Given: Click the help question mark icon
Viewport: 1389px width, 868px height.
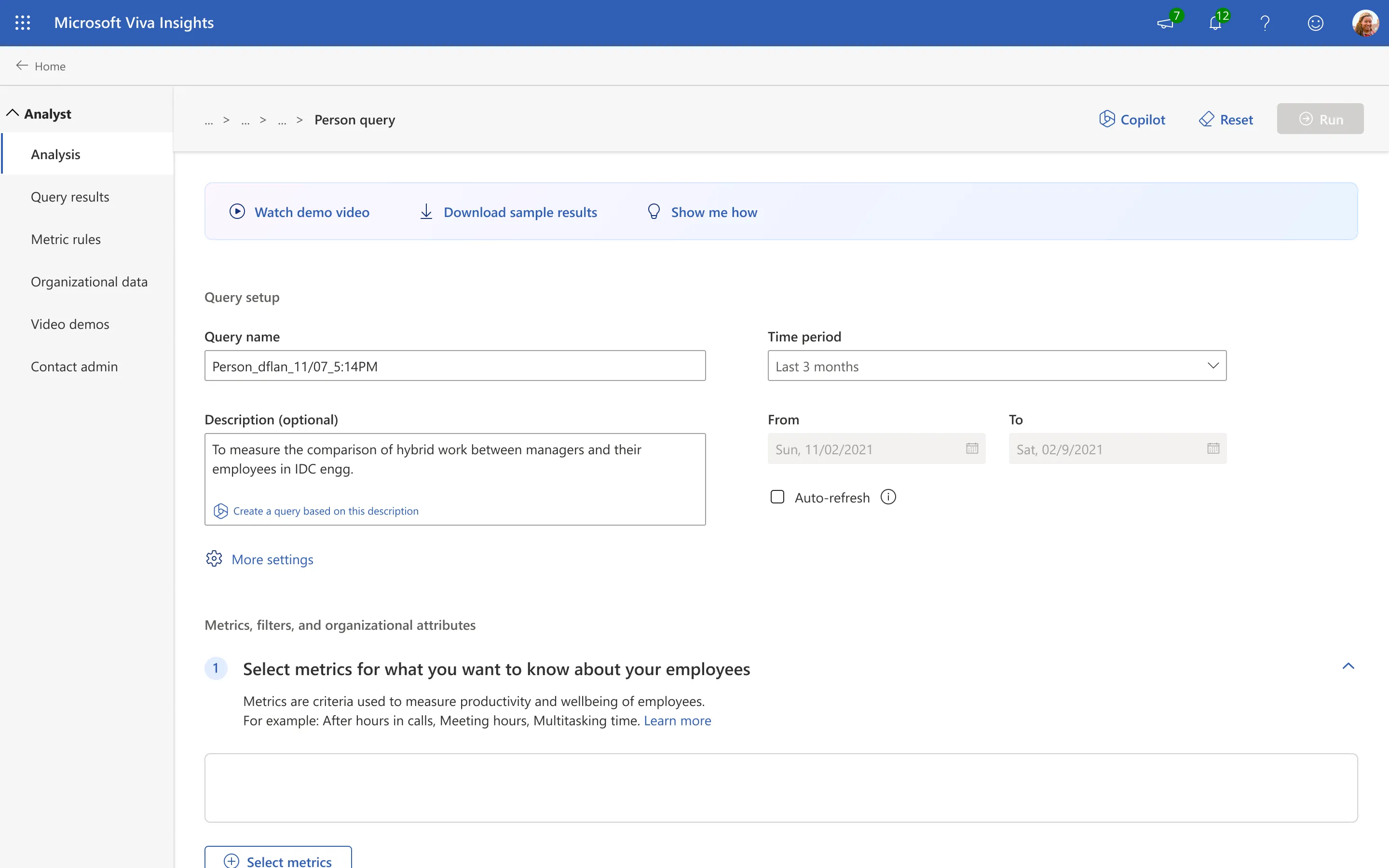Looking at the screenshot, I should pos(1265,23).
